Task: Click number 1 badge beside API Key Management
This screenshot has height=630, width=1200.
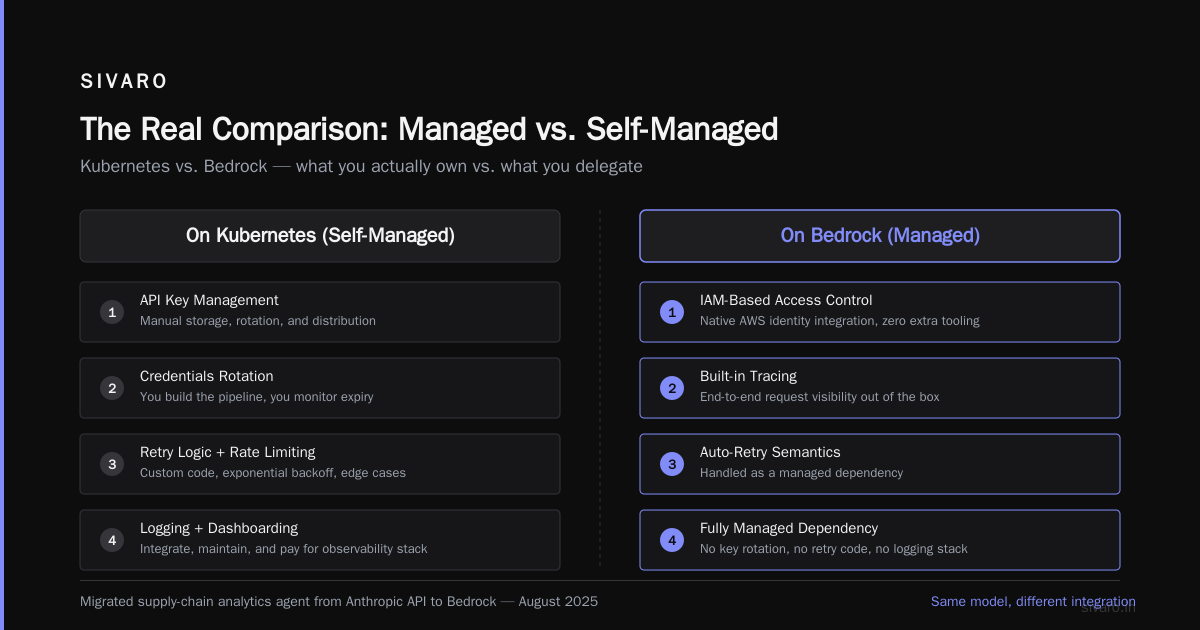Action: pos(112,312)
